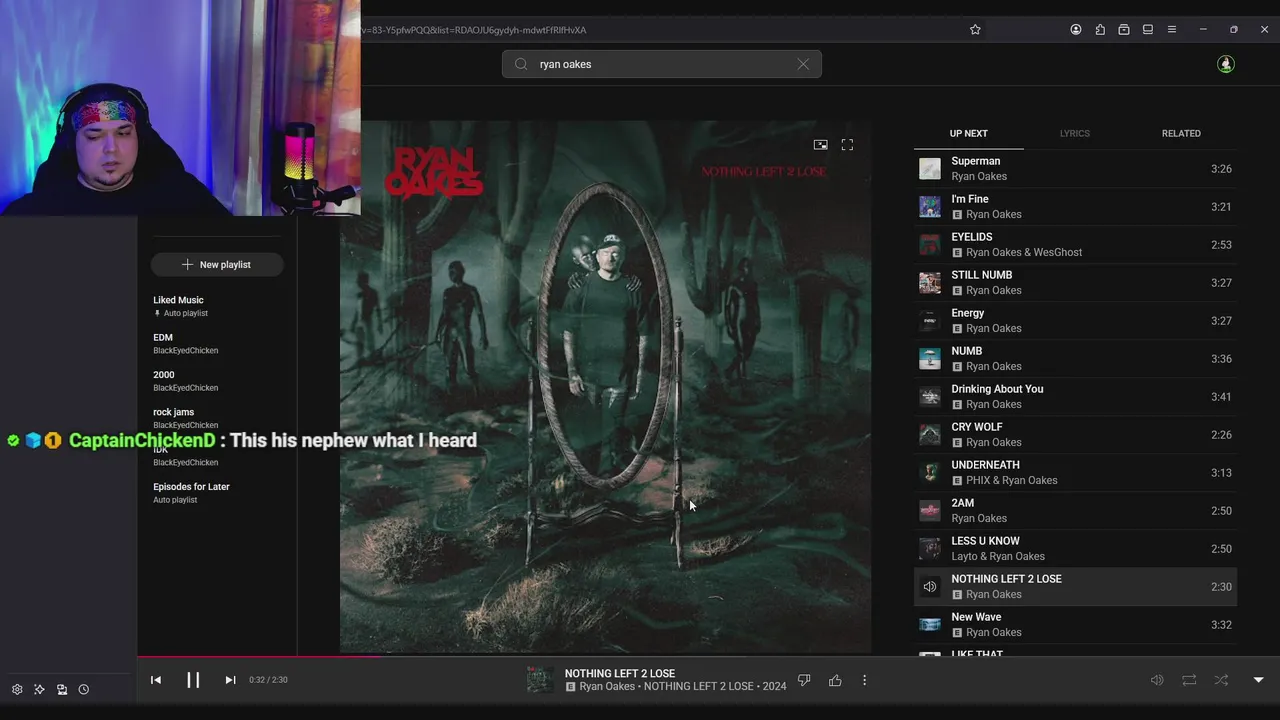
Task: Open the browser extensions puzzle icon
Action: click(x=1100, y=30)
